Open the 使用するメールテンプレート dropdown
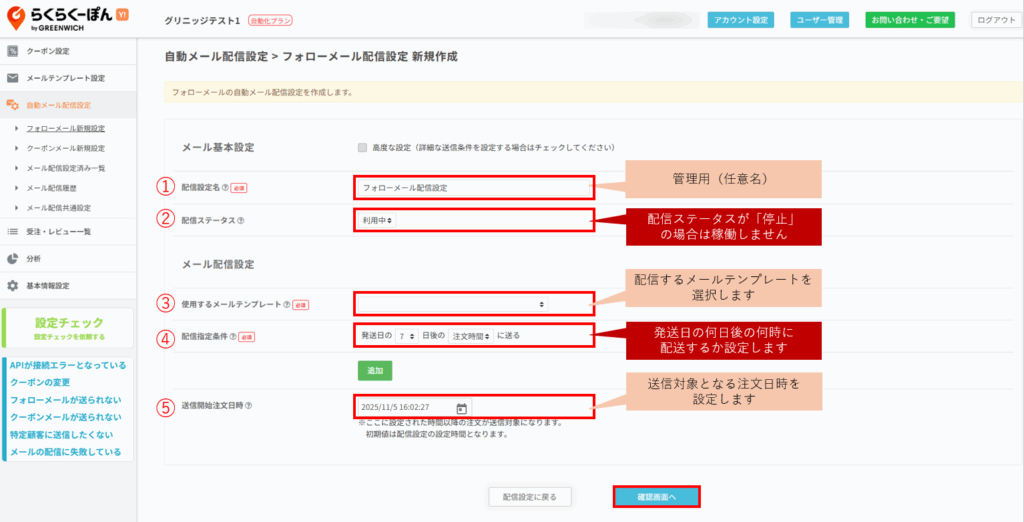This screenshot has height=522, width=1024. pos(452,303)
